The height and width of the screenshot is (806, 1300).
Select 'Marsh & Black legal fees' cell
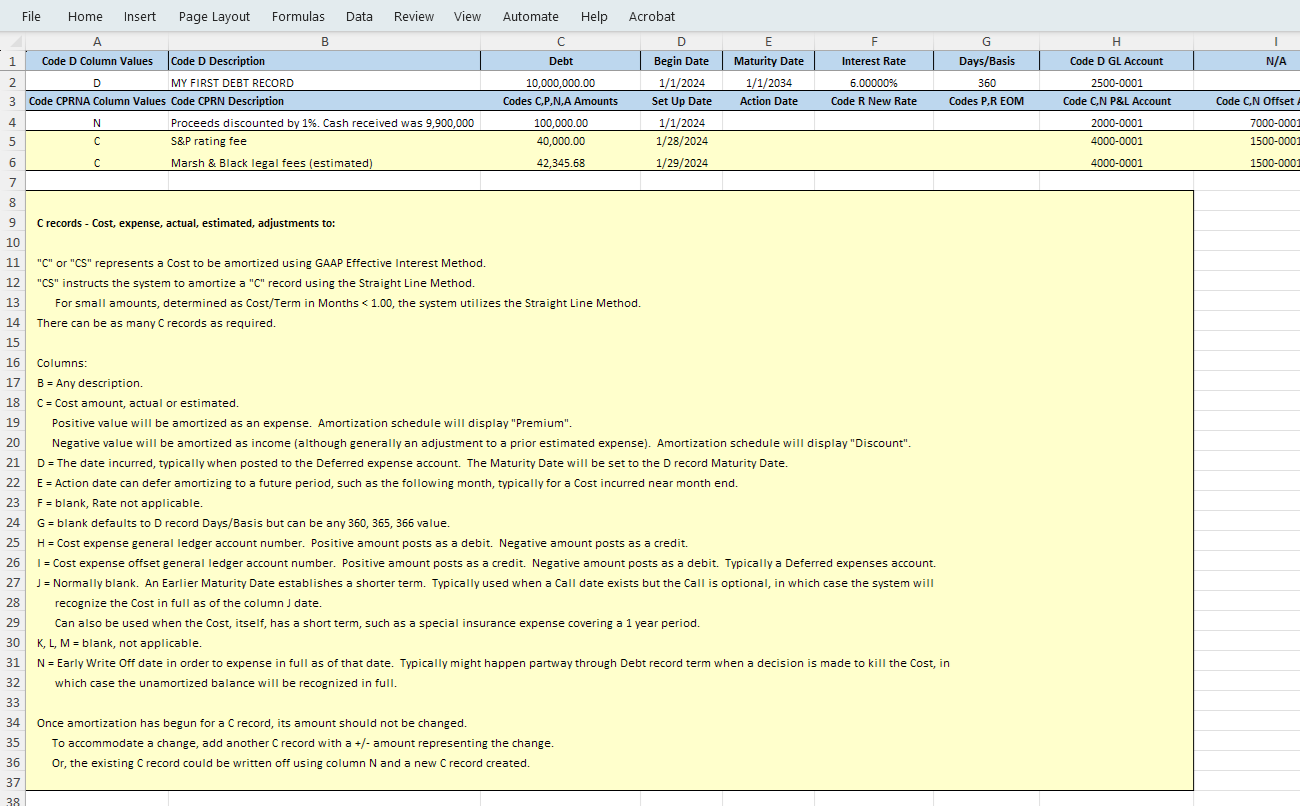324,163
